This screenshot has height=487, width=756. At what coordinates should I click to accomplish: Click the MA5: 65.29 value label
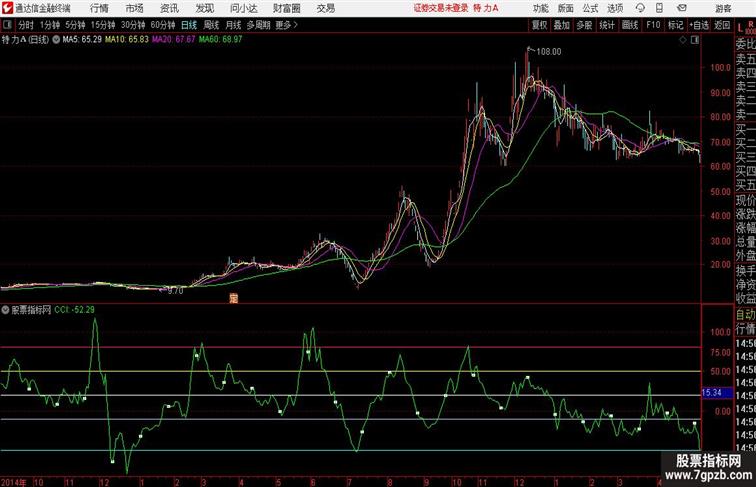[x=82, y=40]
